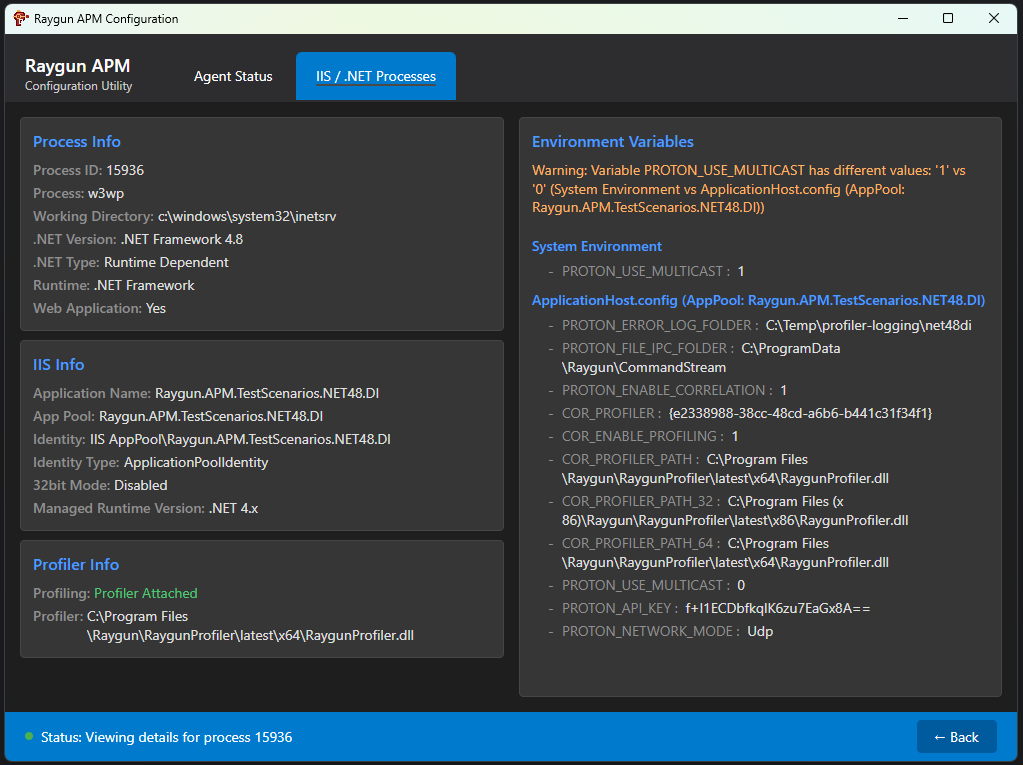Screen dimensions: 1023x765
Task: Switch to the Agent Status tab
Action: (x=233, y=76)
